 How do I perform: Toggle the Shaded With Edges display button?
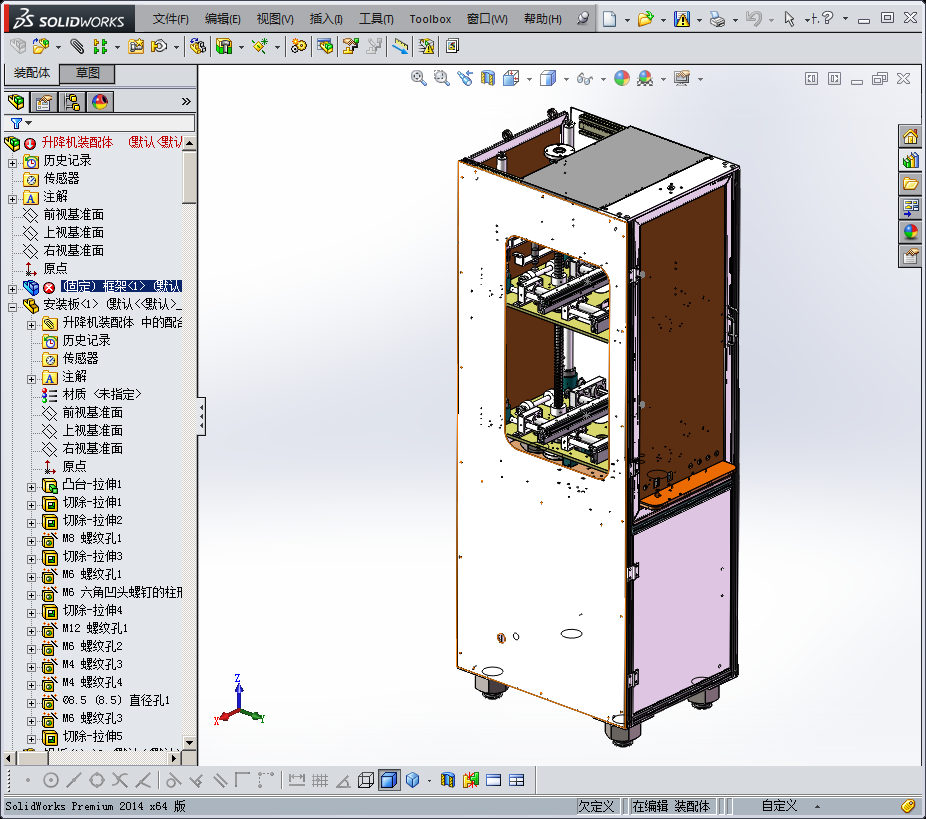click(389, 780)
